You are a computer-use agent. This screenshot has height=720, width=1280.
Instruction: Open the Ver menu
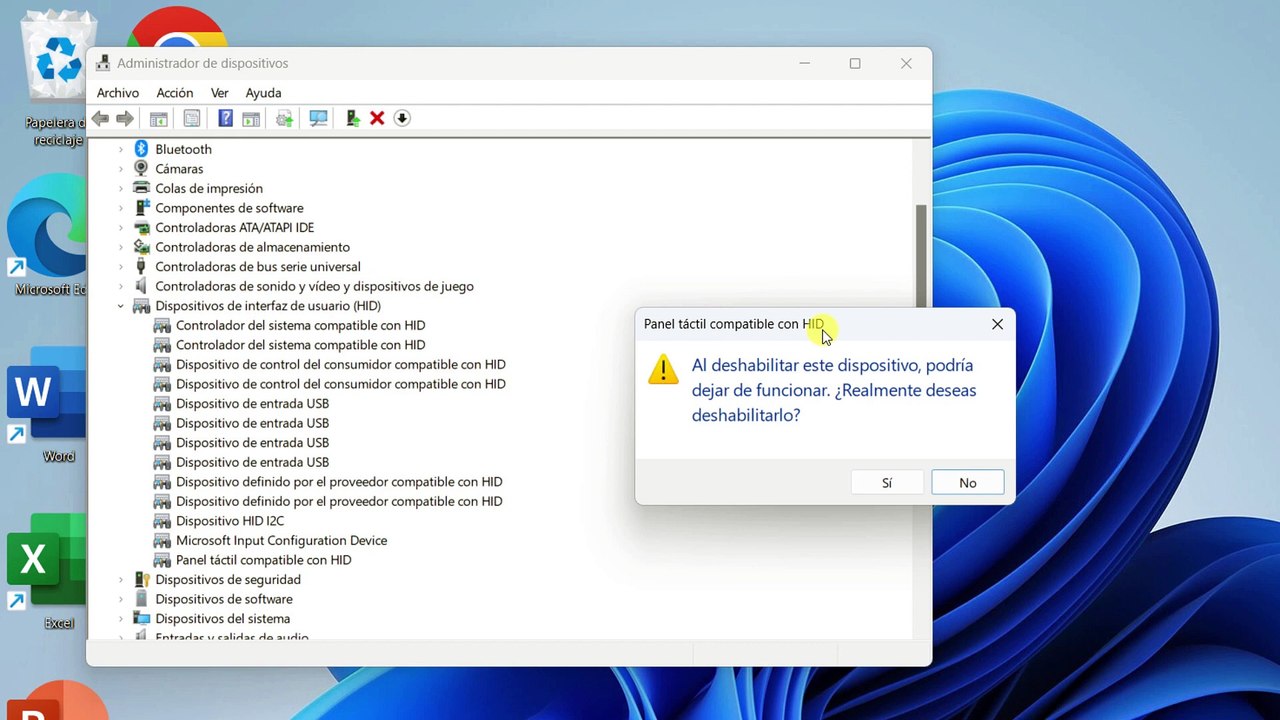tap(219, 93)
